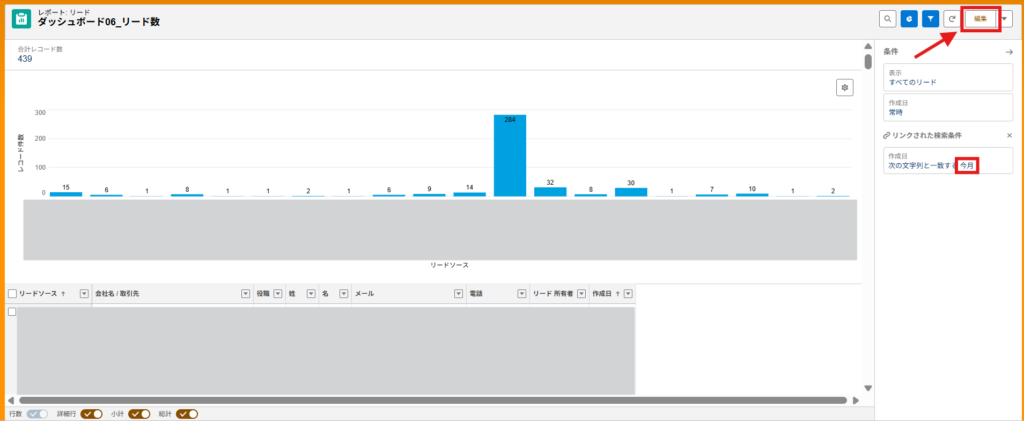Open the 電話 column dropdown menu

point(521,294)
